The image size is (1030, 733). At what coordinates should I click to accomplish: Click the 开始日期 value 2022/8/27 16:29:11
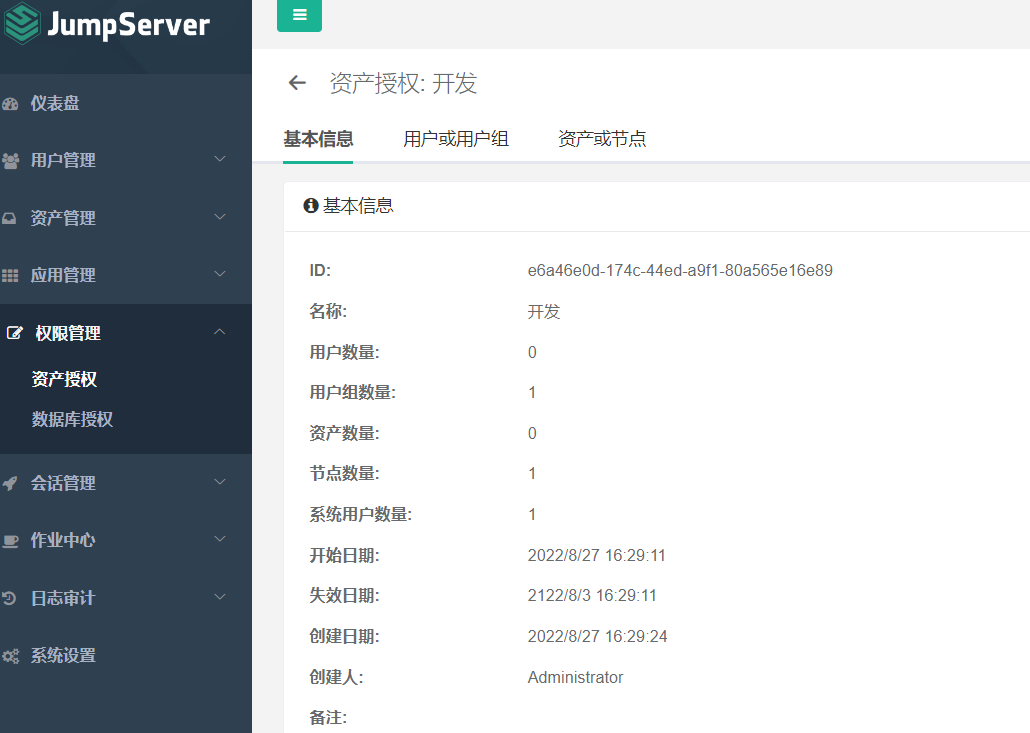596,556
